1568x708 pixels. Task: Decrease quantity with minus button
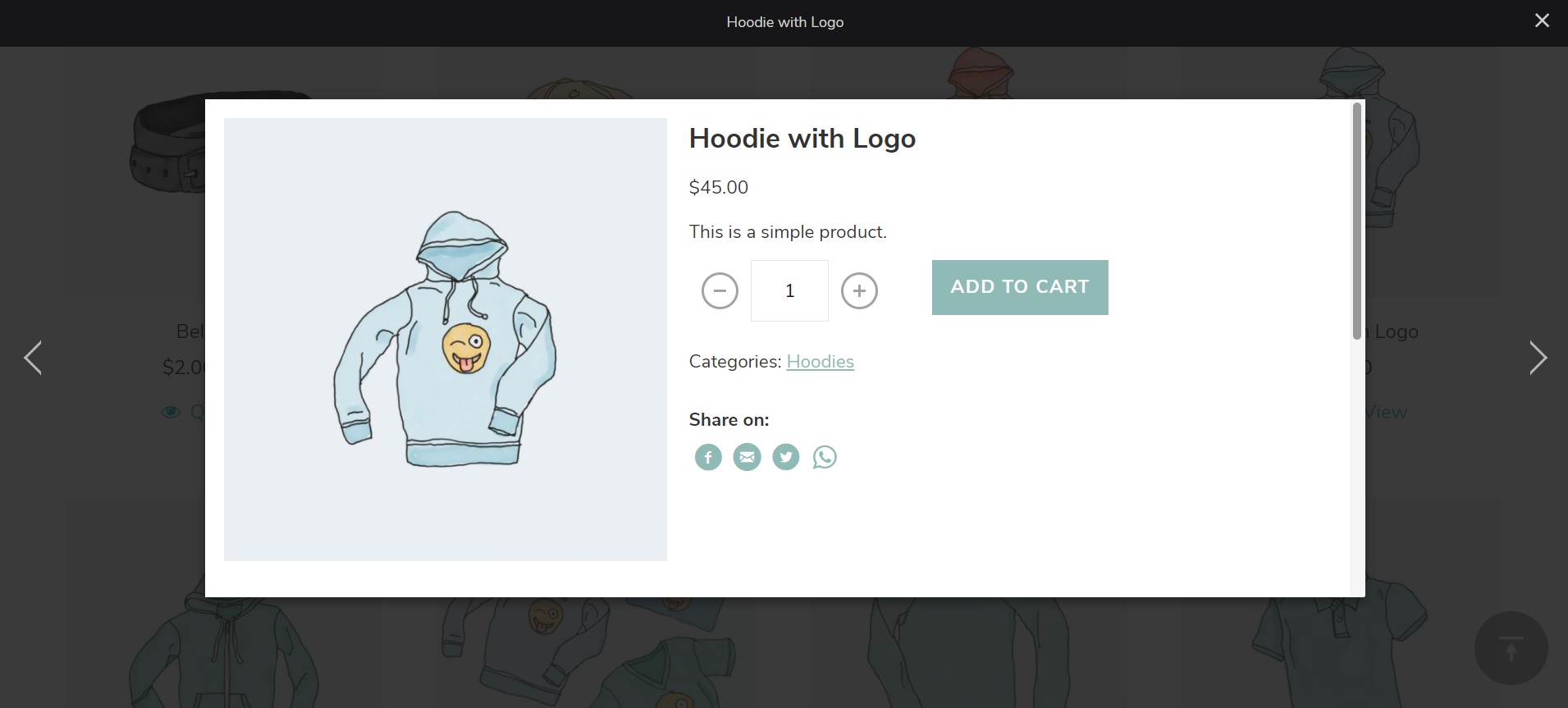[720, 290]
